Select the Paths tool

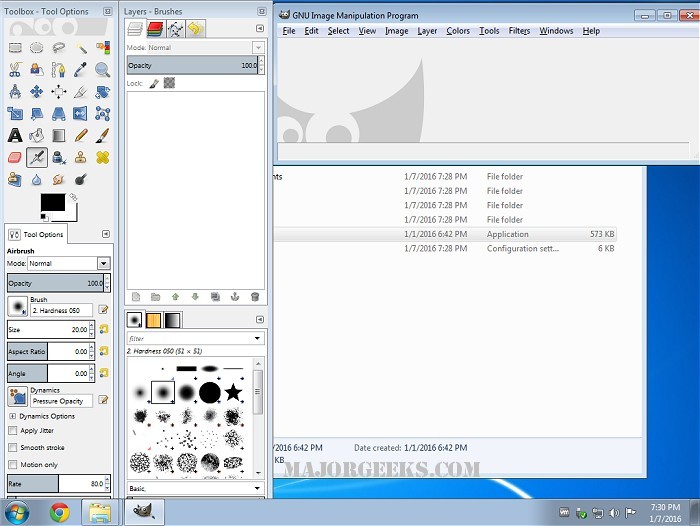(x=58, y=69)
